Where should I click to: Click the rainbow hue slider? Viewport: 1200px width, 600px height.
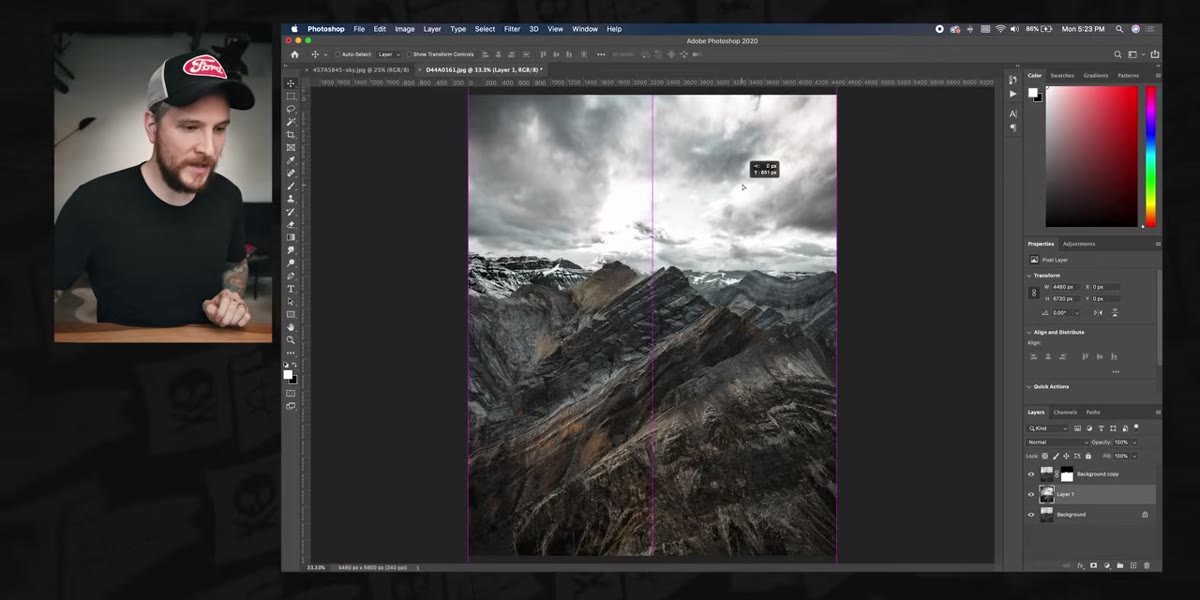pyautogui.click(x=1150, y=157)
